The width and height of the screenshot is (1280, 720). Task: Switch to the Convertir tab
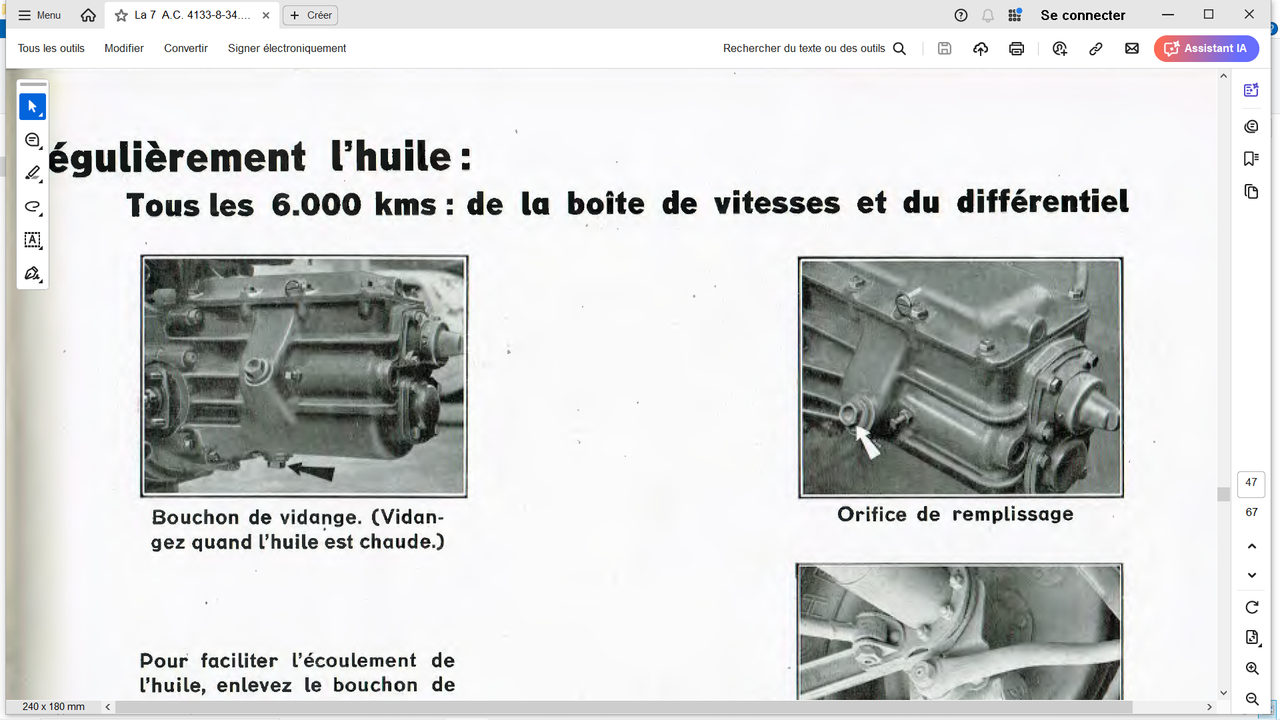[185, 48]
